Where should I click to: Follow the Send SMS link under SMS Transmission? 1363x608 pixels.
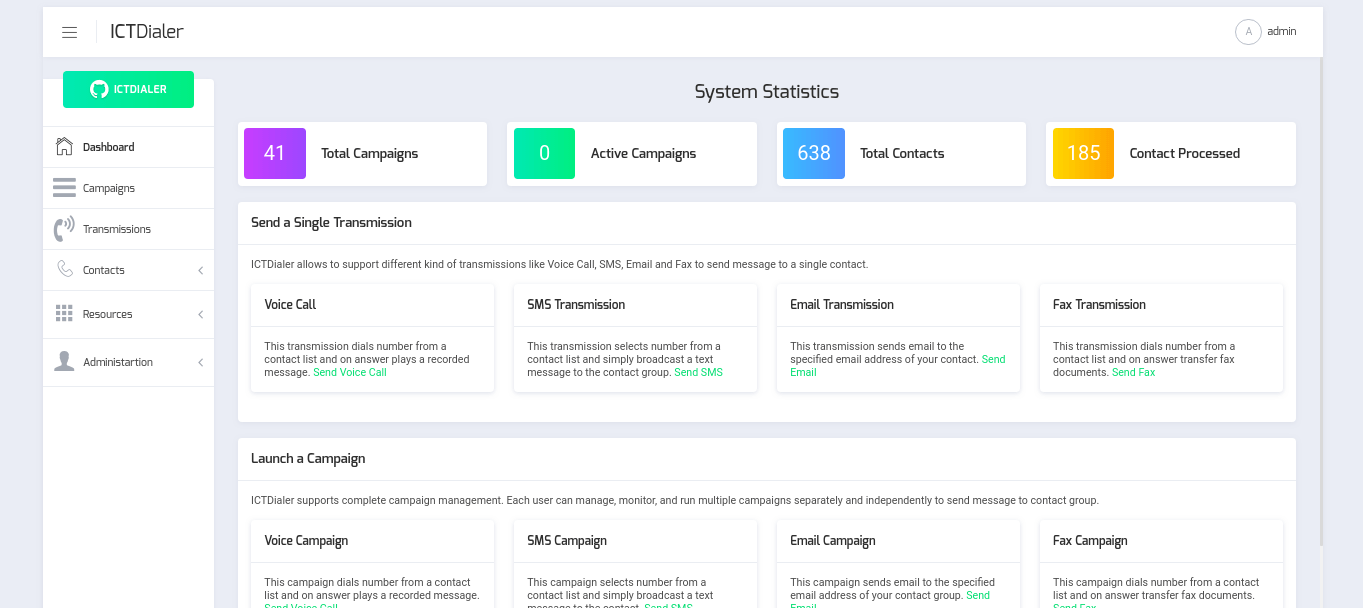pos(698,372)
